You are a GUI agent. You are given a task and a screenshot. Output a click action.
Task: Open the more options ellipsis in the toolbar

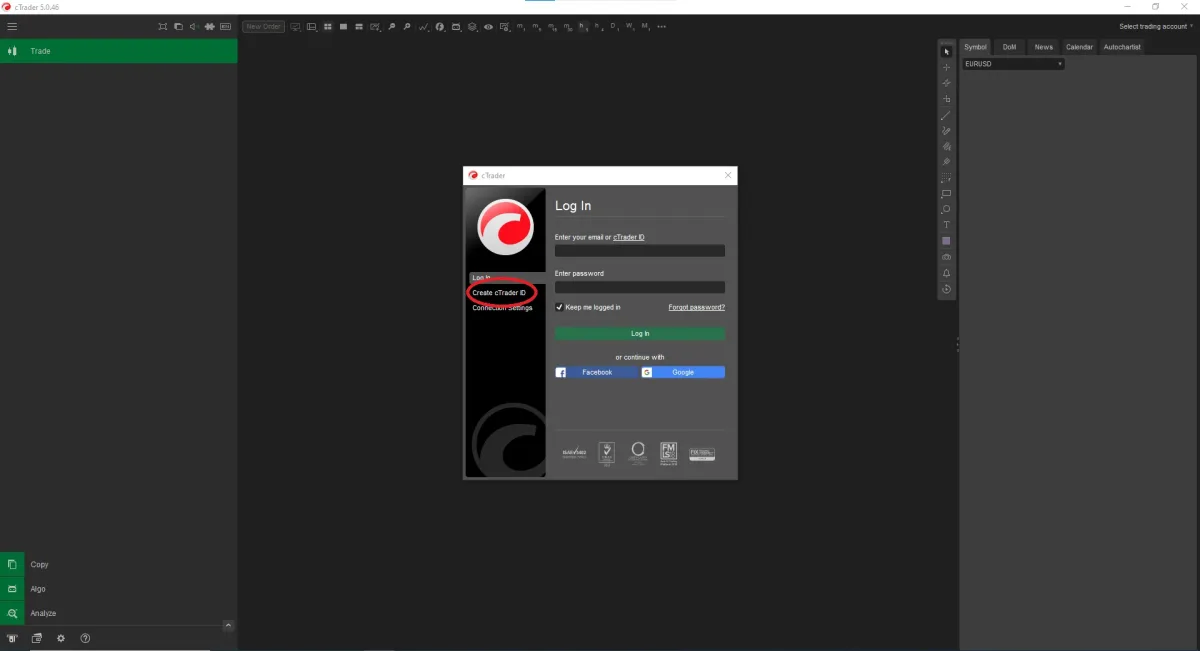pos(661,27)
